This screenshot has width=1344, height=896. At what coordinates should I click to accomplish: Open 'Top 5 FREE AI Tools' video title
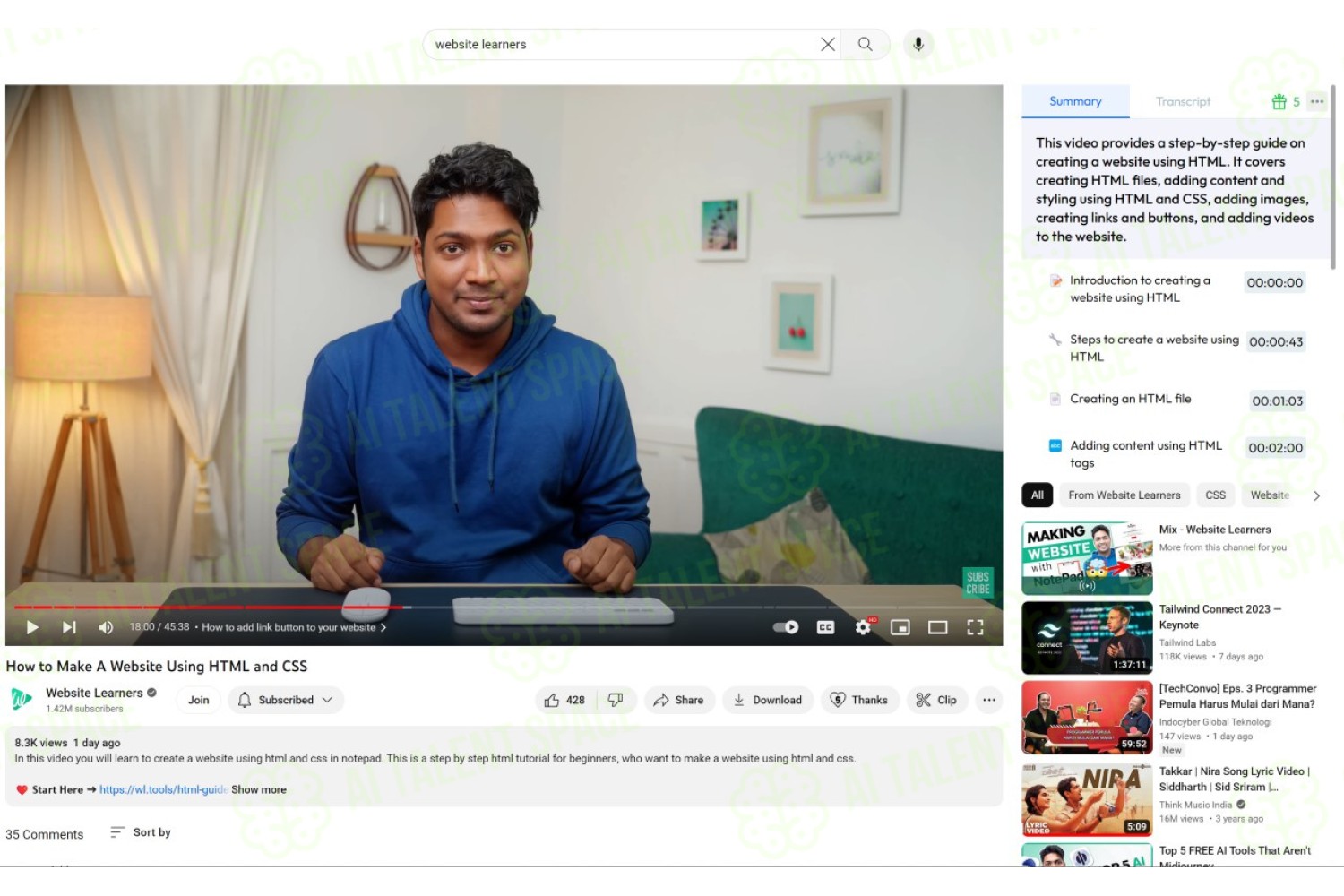1235,857
